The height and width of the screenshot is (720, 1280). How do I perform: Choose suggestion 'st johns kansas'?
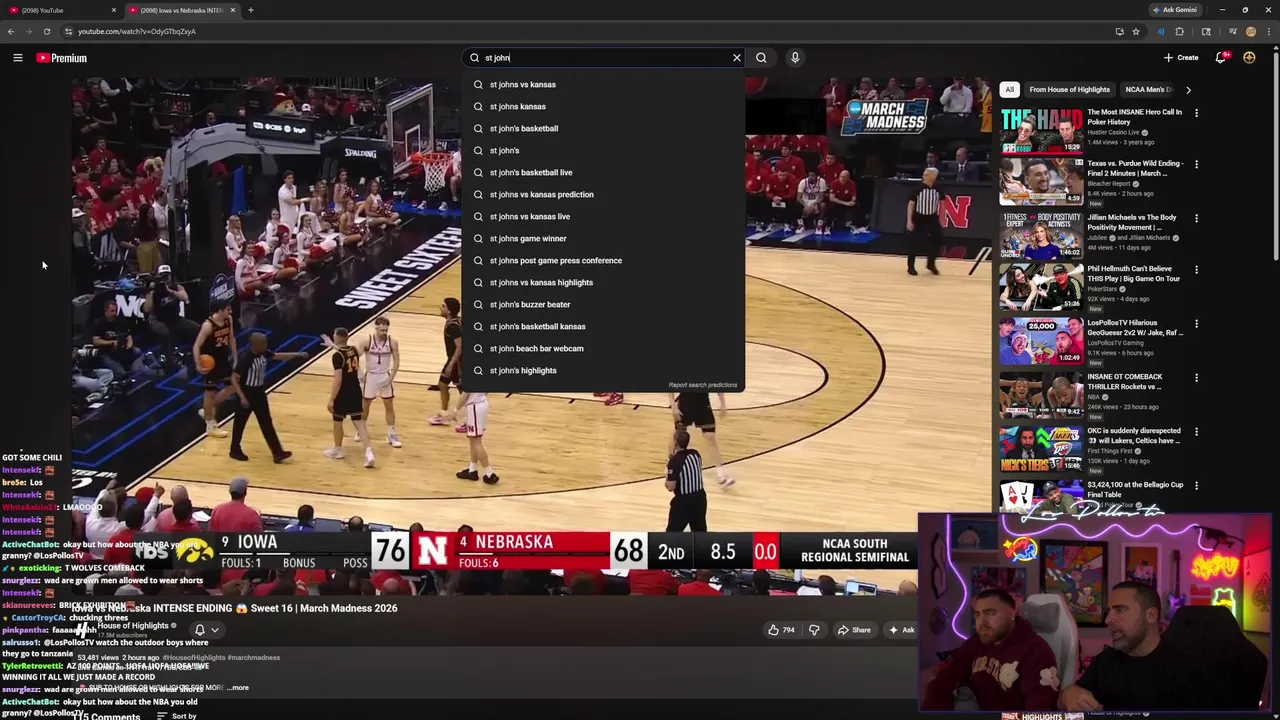pos(604,106)
